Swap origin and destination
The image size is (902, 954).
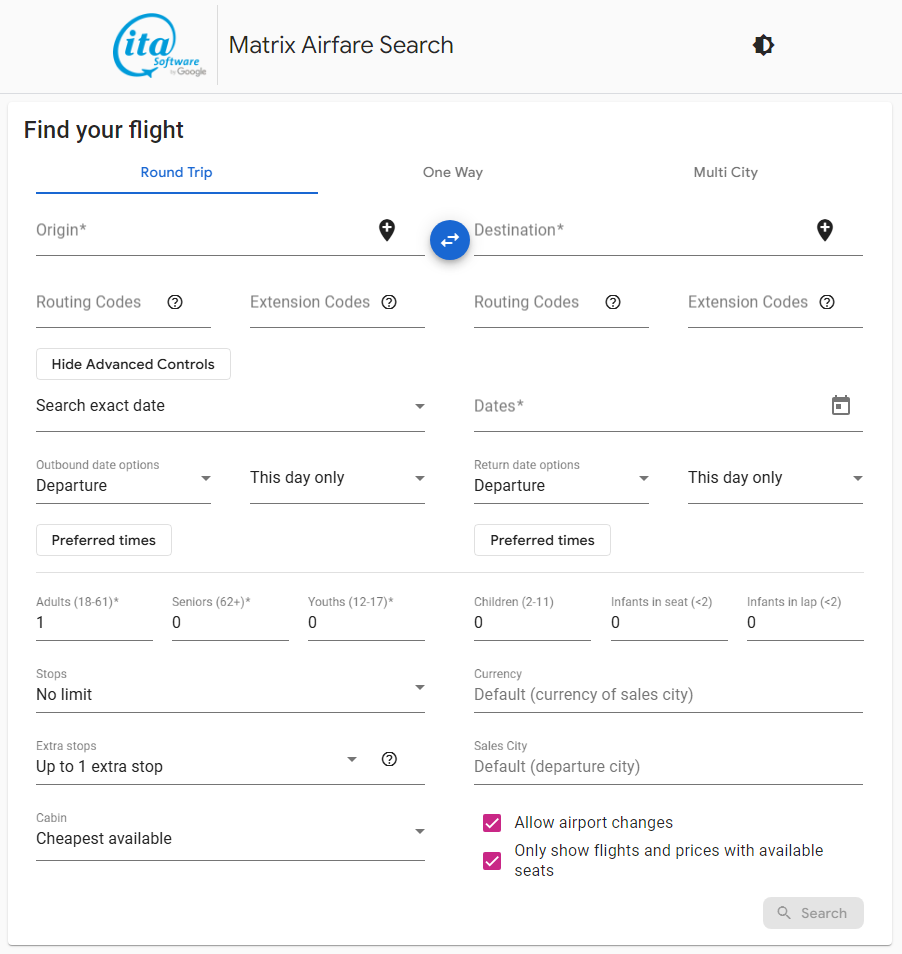click(x=449, y=240)
